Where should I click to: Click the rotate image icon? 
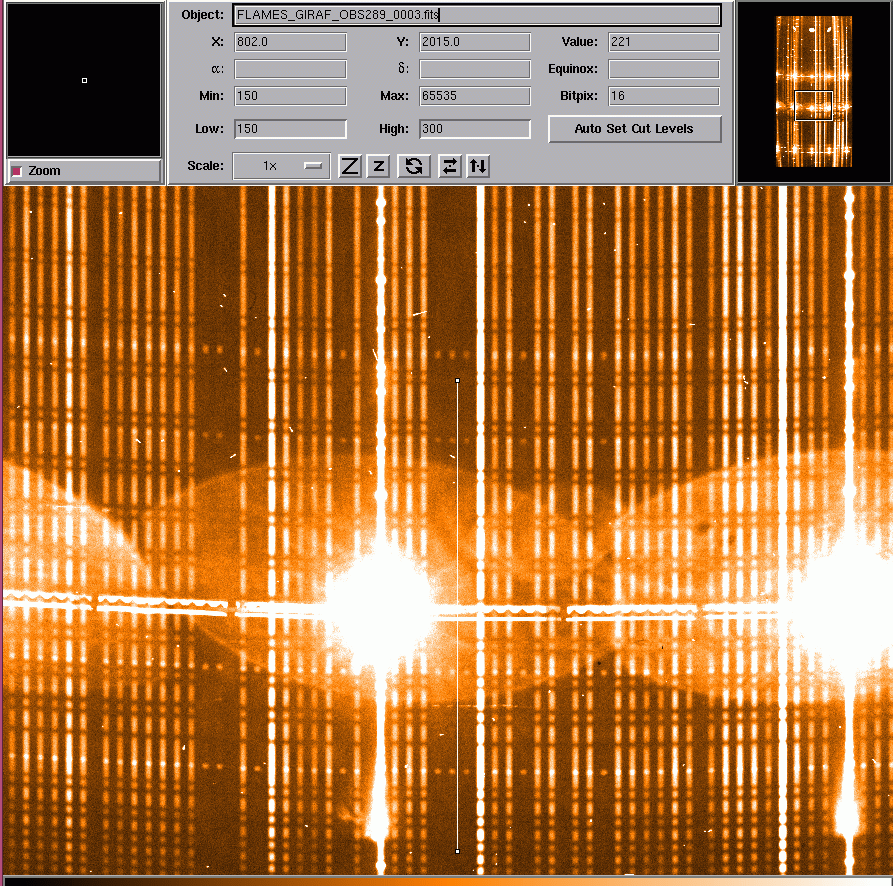[413, 166]
